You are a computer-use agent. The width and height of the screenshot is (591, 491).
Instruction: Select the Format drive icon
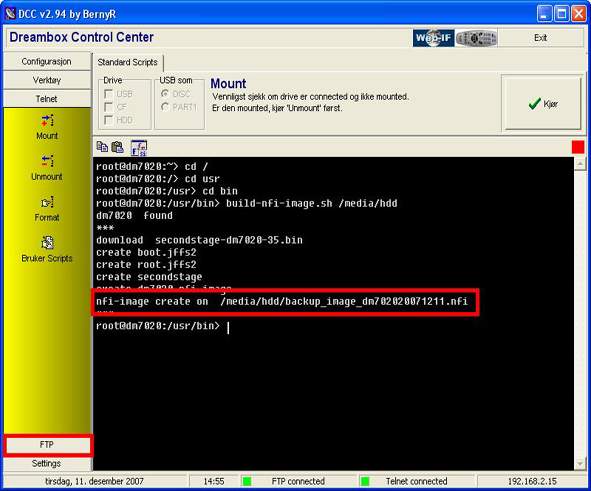(47, 202)
